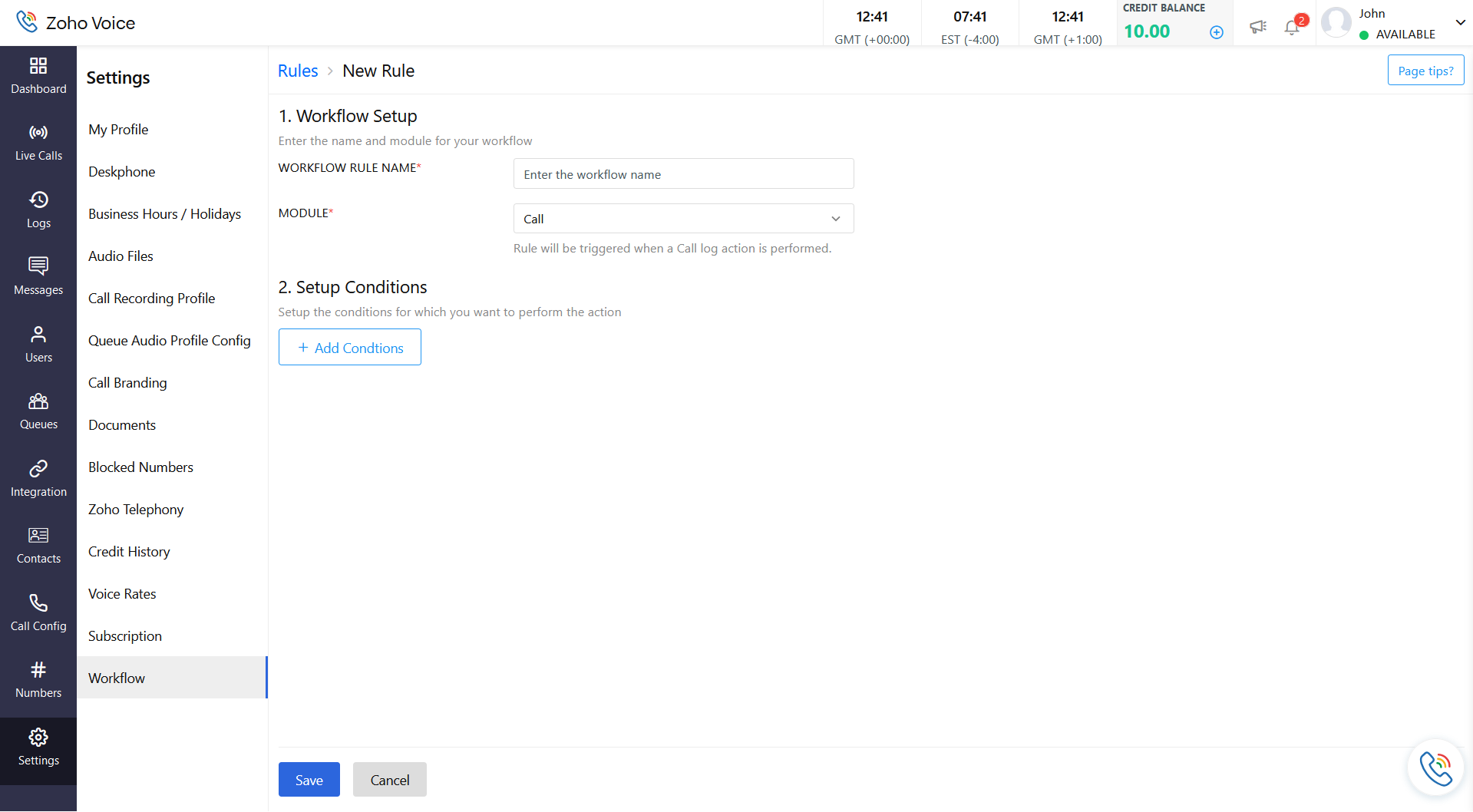Go to the Logs section
Viewport: 1473px width, 812px height.
(38, 210)
